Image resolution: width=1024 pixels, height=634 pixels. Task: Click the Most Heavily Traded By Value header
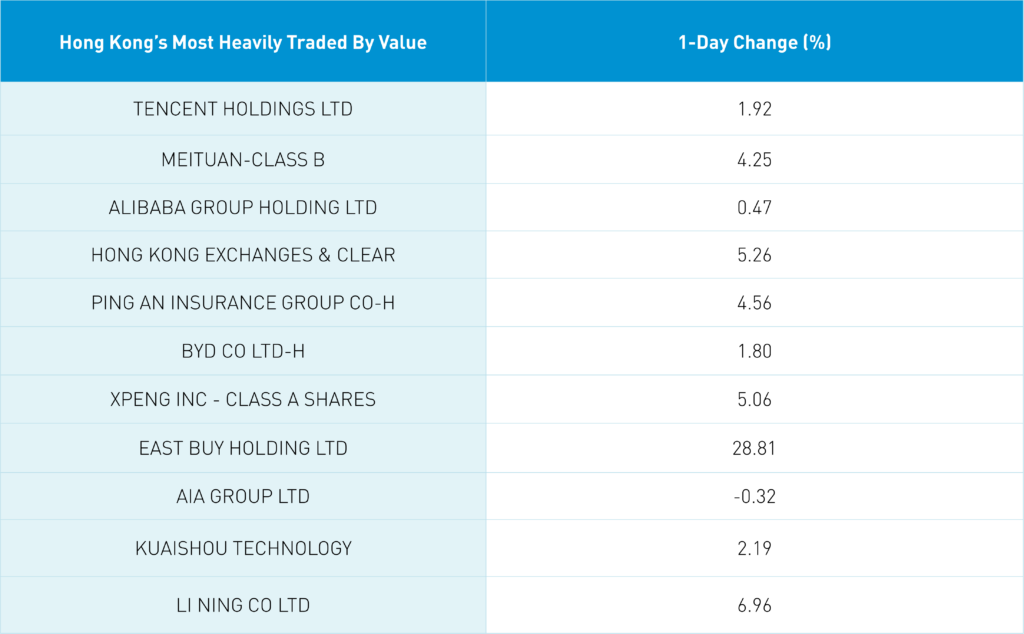[243, 42]
